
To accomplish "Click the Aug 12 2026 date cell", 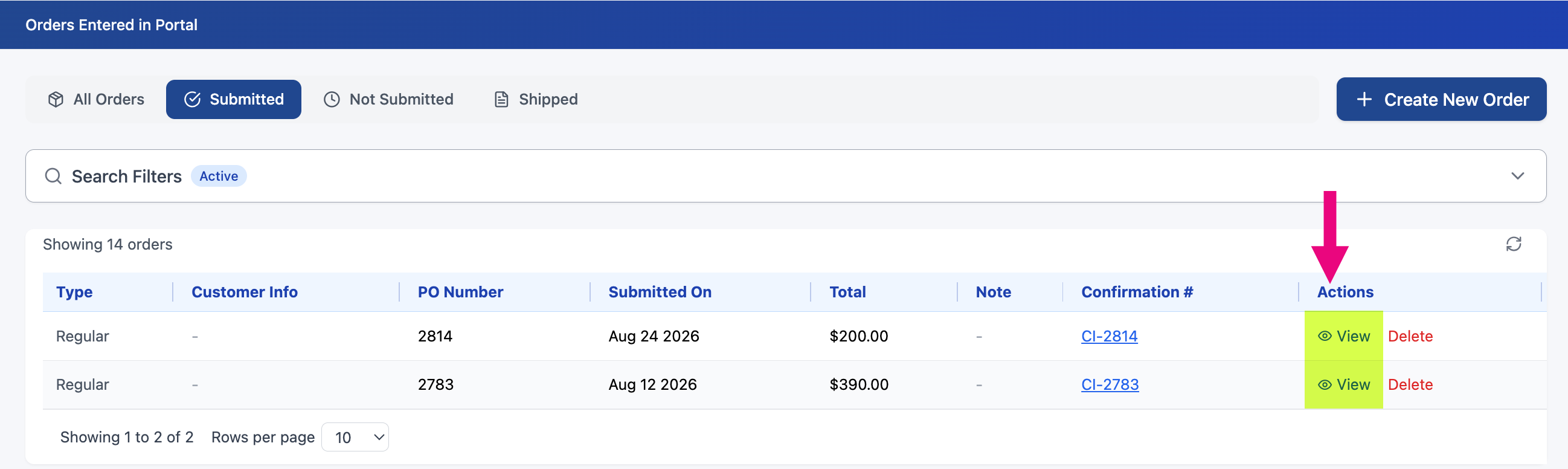I will (x=652, y=385).
